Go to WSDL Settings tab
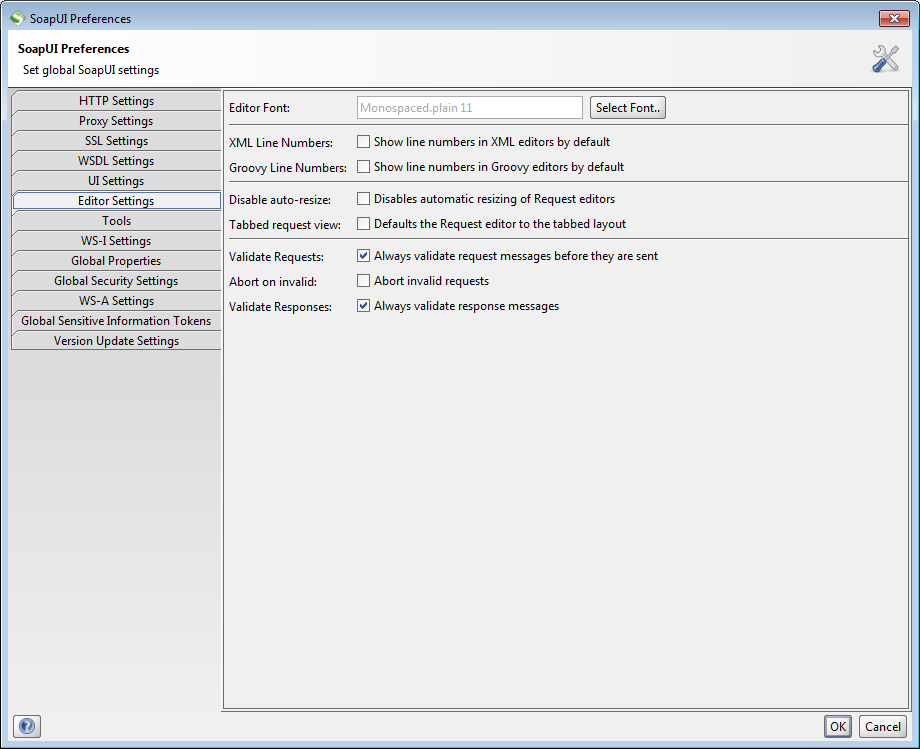Viewport: 920px width, 749px height. 116,161
